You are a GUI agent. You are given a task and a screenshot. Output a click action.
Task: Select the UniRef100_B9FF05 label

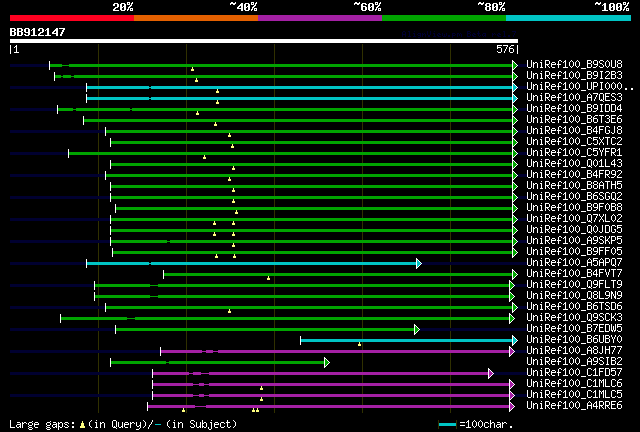(574, 252)
